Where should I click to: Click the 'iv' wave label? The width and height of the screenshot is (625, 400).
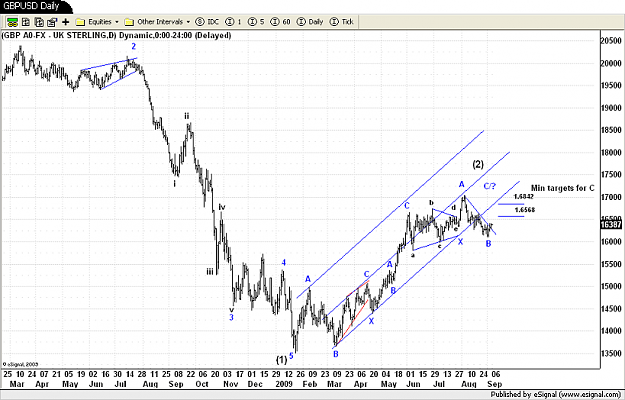pos(222,207)
